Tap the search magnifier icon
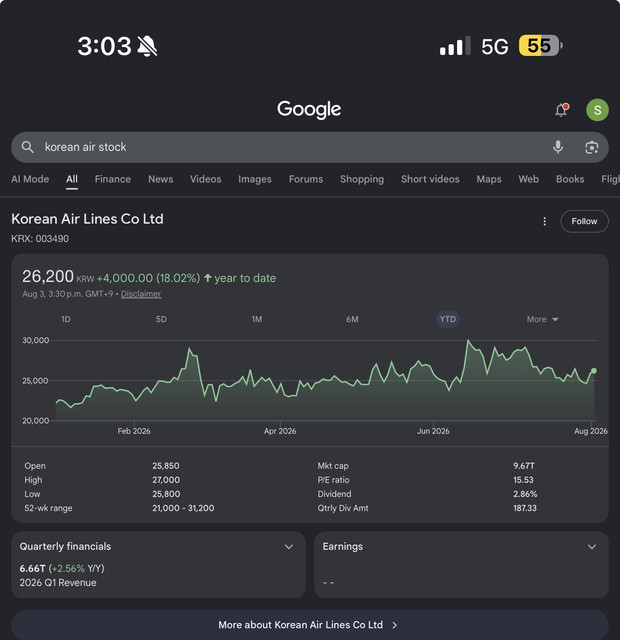This screenshot has height=640, width=620. click(x=28, y=147)
